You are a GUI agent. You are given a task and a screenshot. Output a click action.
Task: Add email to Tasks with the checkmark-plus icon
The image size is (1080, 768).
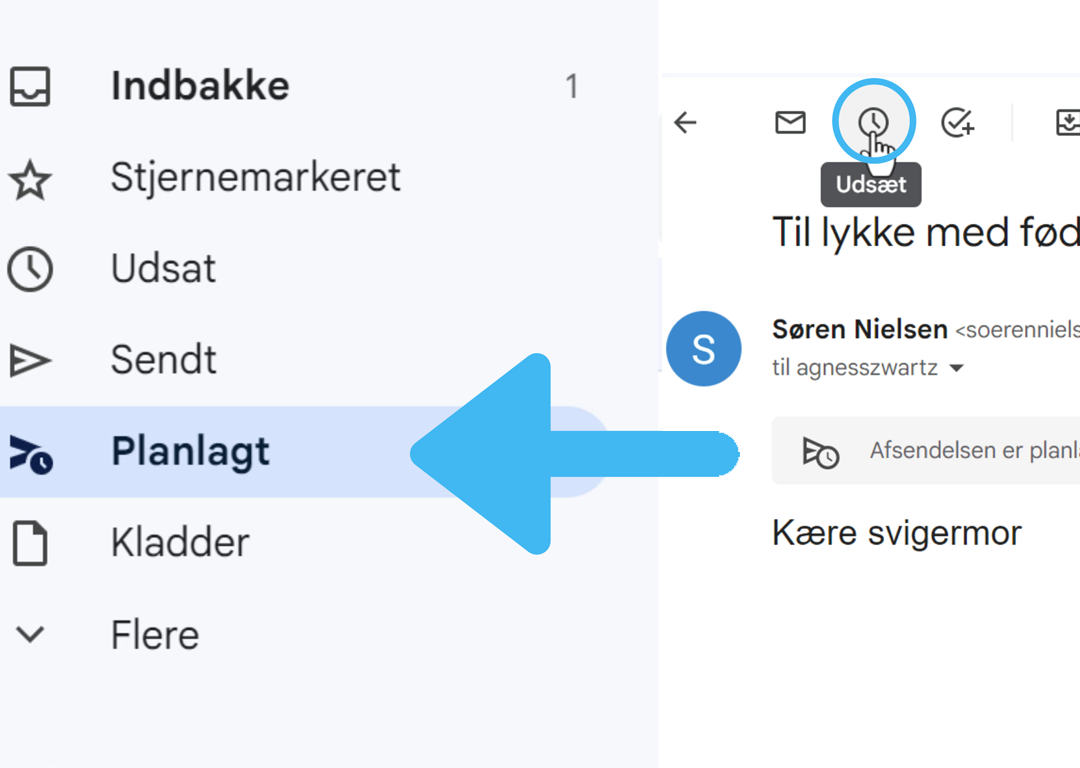click(957, 123)
